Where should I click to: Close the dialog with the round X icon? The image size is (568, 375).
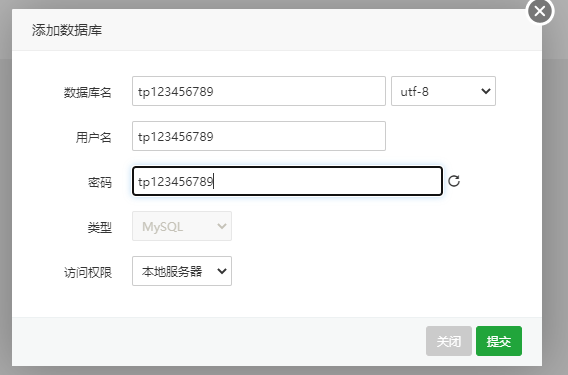pyautogui.click(x=540, y=11)
